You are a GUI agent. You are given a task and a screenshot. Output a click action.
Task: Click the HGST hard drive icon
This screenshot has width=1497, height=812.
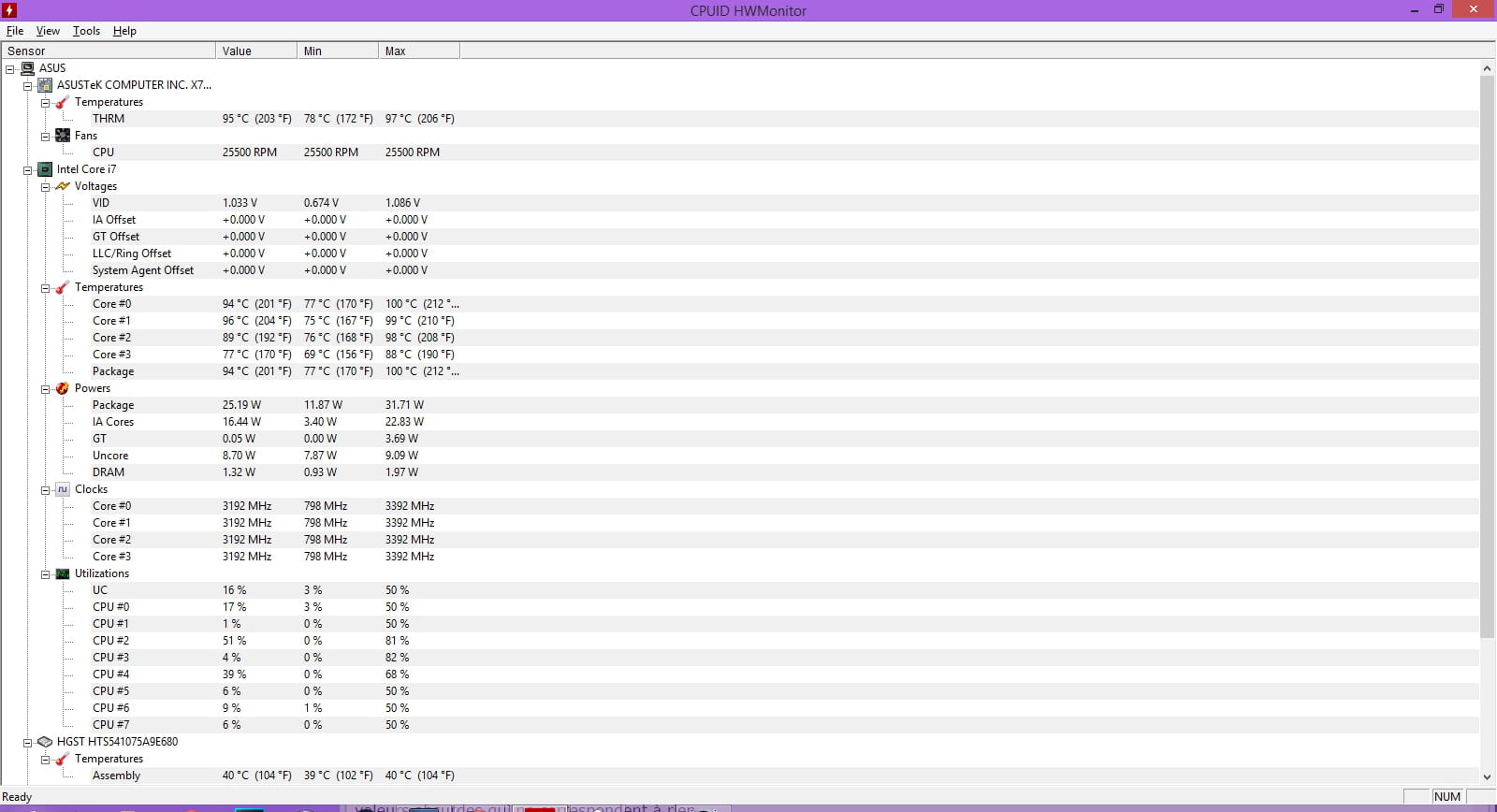click(45, 742)
